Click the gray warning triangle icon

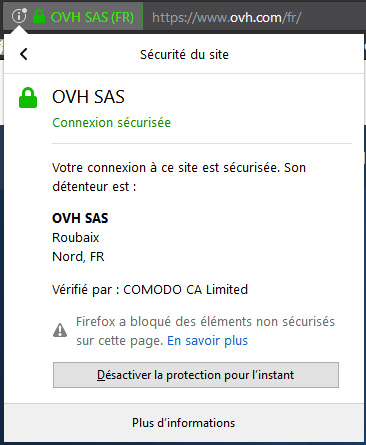pos(60,330)
